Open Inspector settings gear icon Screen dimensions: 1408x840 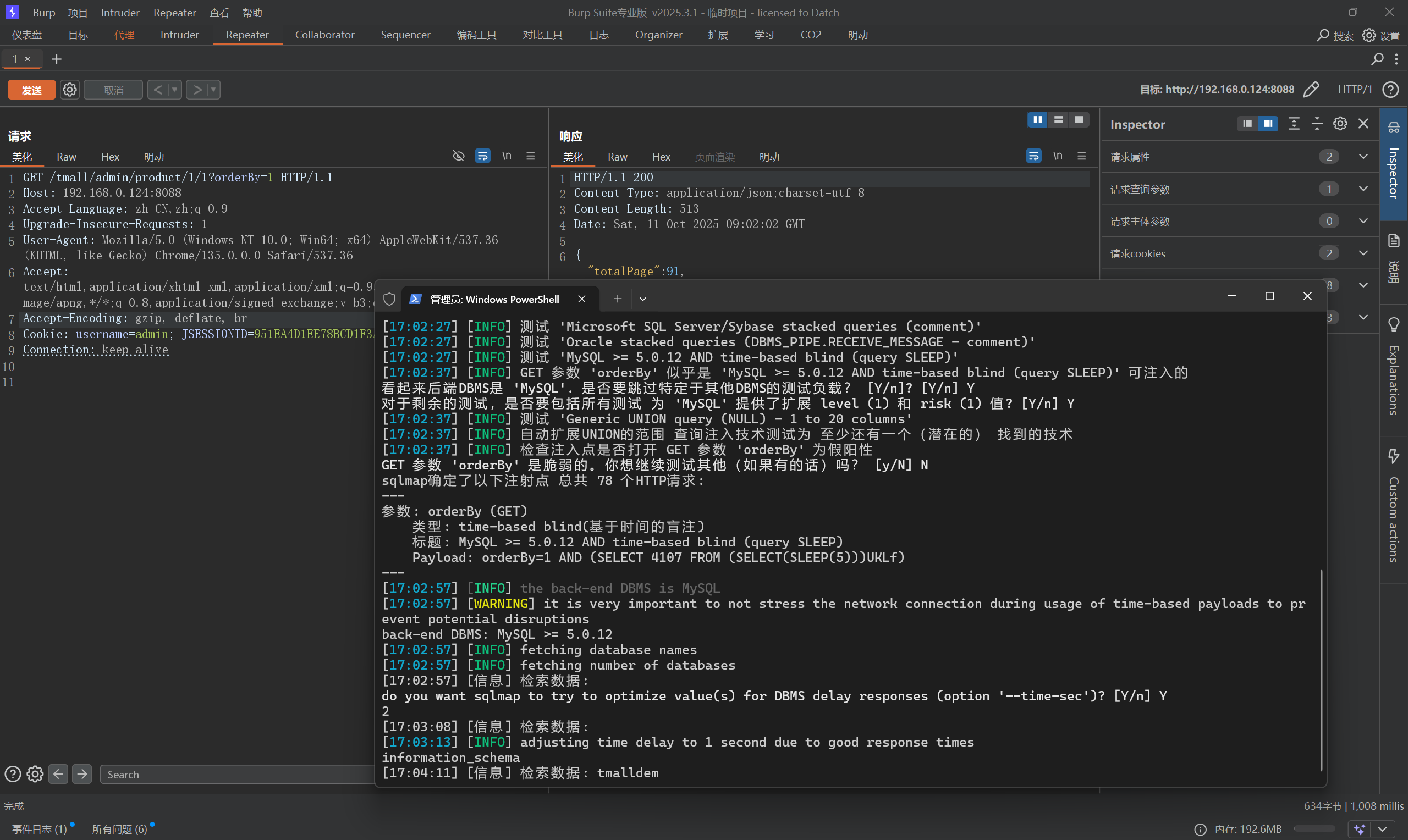[1339, 124]
